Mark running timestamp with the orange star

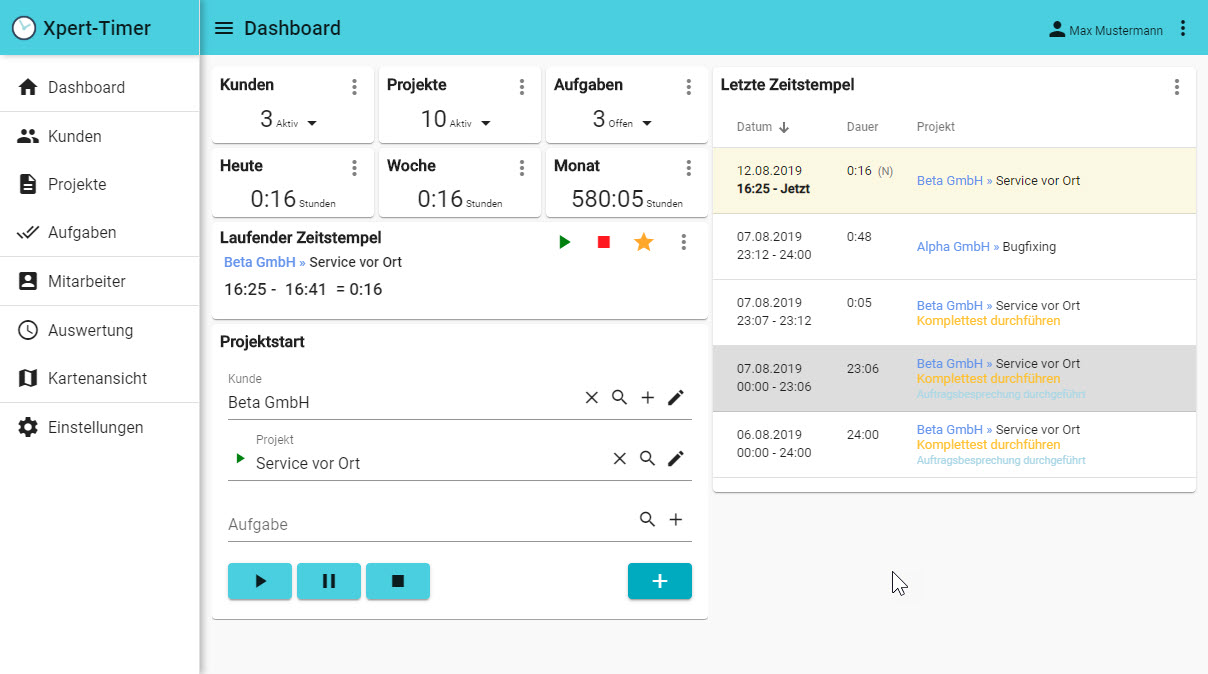(644, 242)
